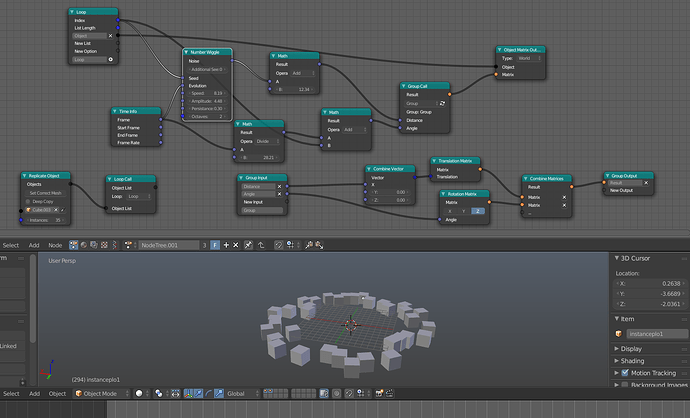Click the NodeTree.001 name field

[x=169, y=245]
